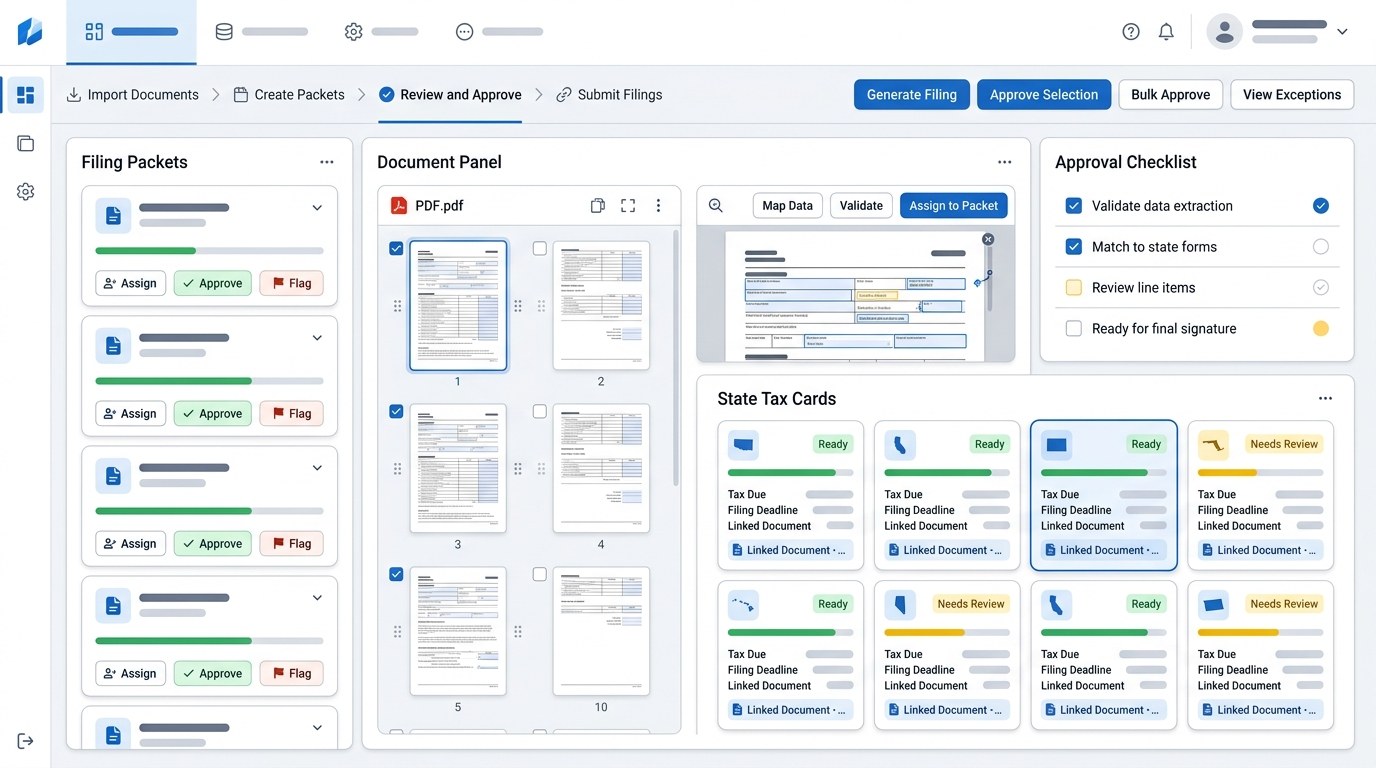The height and width of the screenshot is (768, 1376).
Task: Go to the Submit Filings step
Action: click(609, 95)
